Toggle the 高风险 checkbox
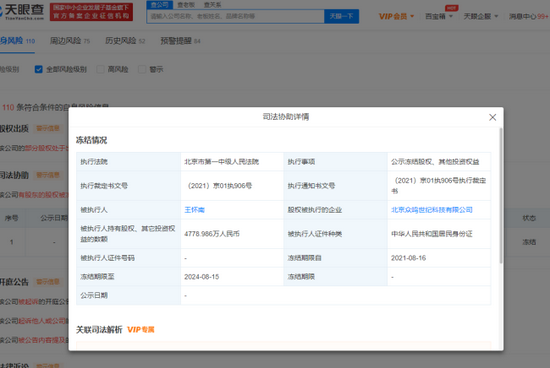Viewport: 550px width, 368px height. point(100,69)
